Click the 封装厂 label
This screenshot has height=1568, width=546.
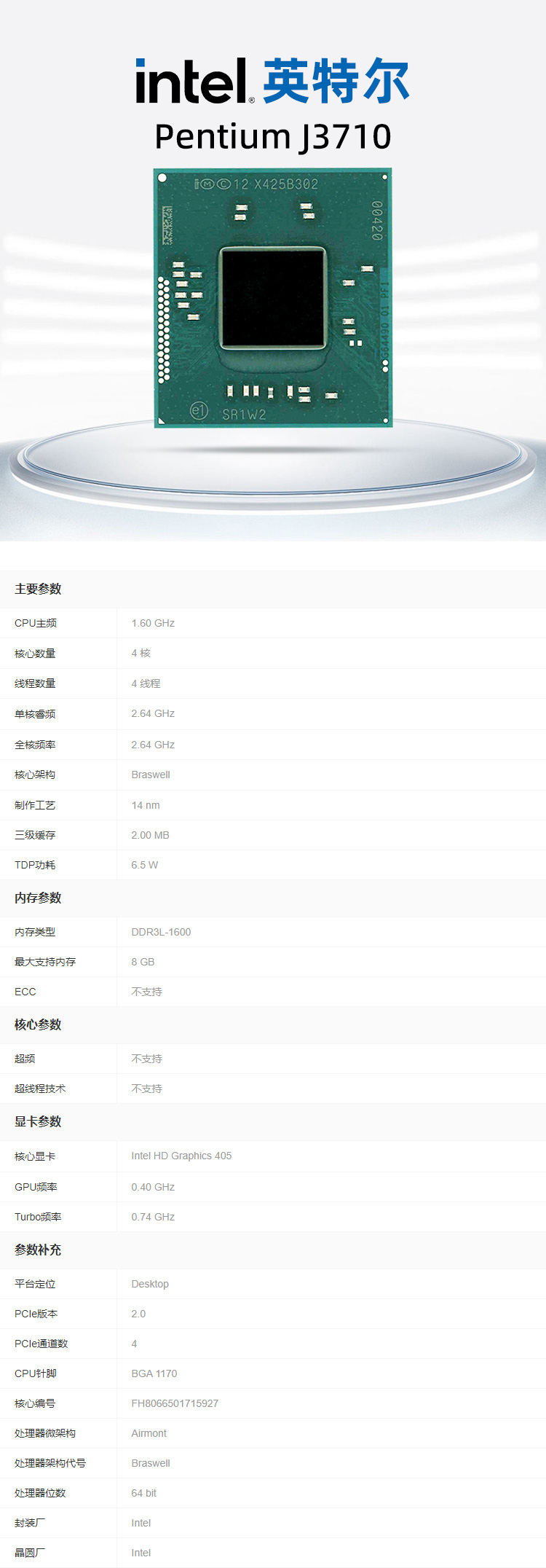(30, 1523)
